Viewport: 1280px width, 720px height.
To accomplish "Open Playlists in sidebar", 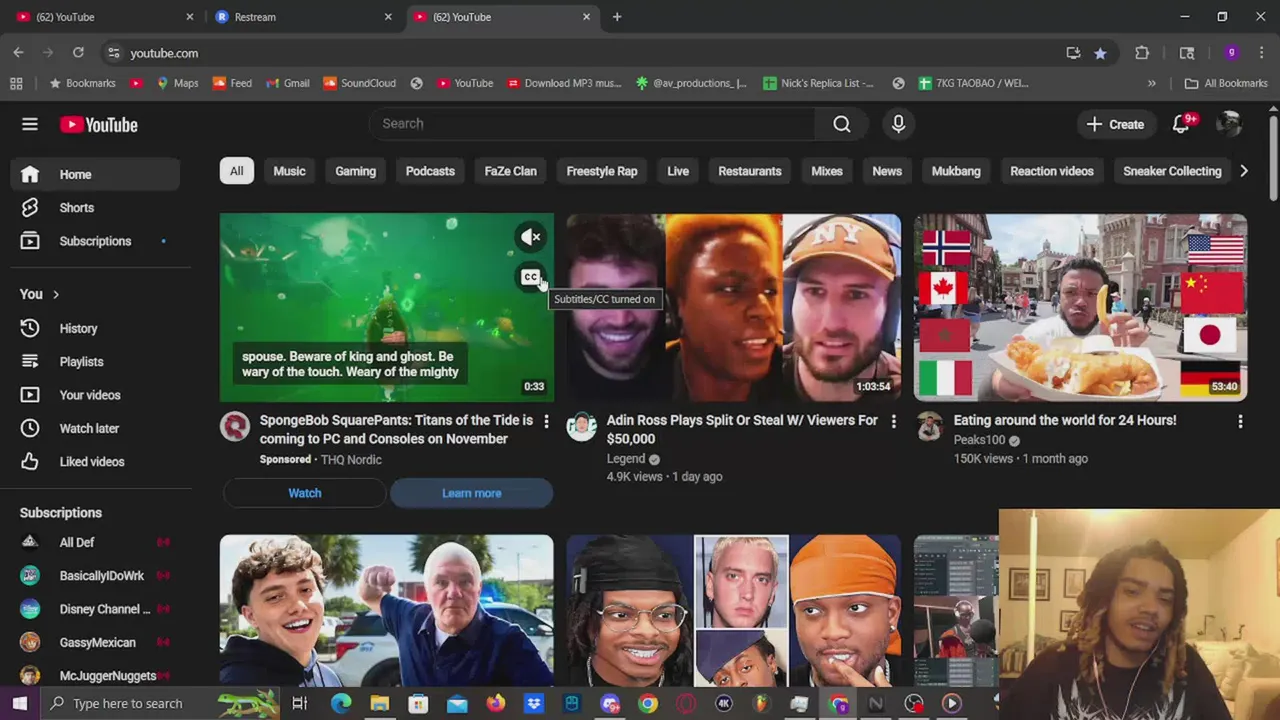I will pos(96,362).
